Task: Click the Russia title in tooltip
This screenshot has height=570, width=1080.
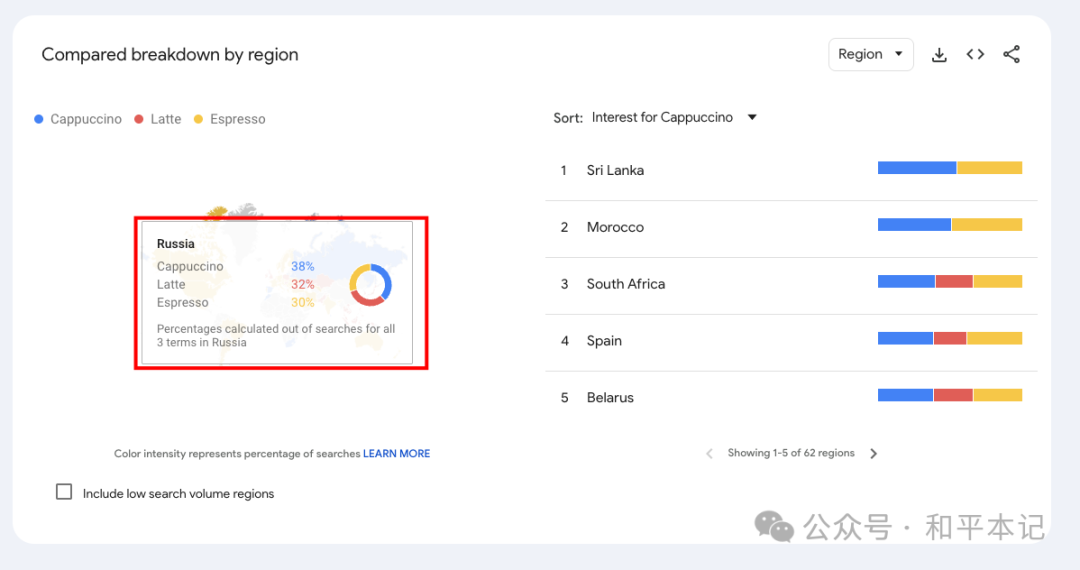Action: click(176, 244)
